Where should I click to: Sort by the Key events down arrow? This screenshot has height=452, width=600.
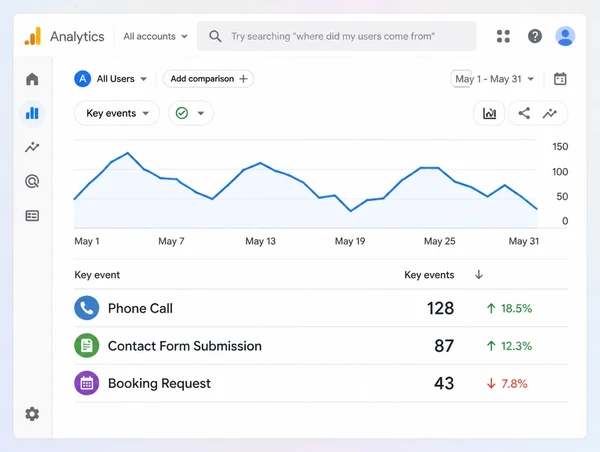coord(479,274)
